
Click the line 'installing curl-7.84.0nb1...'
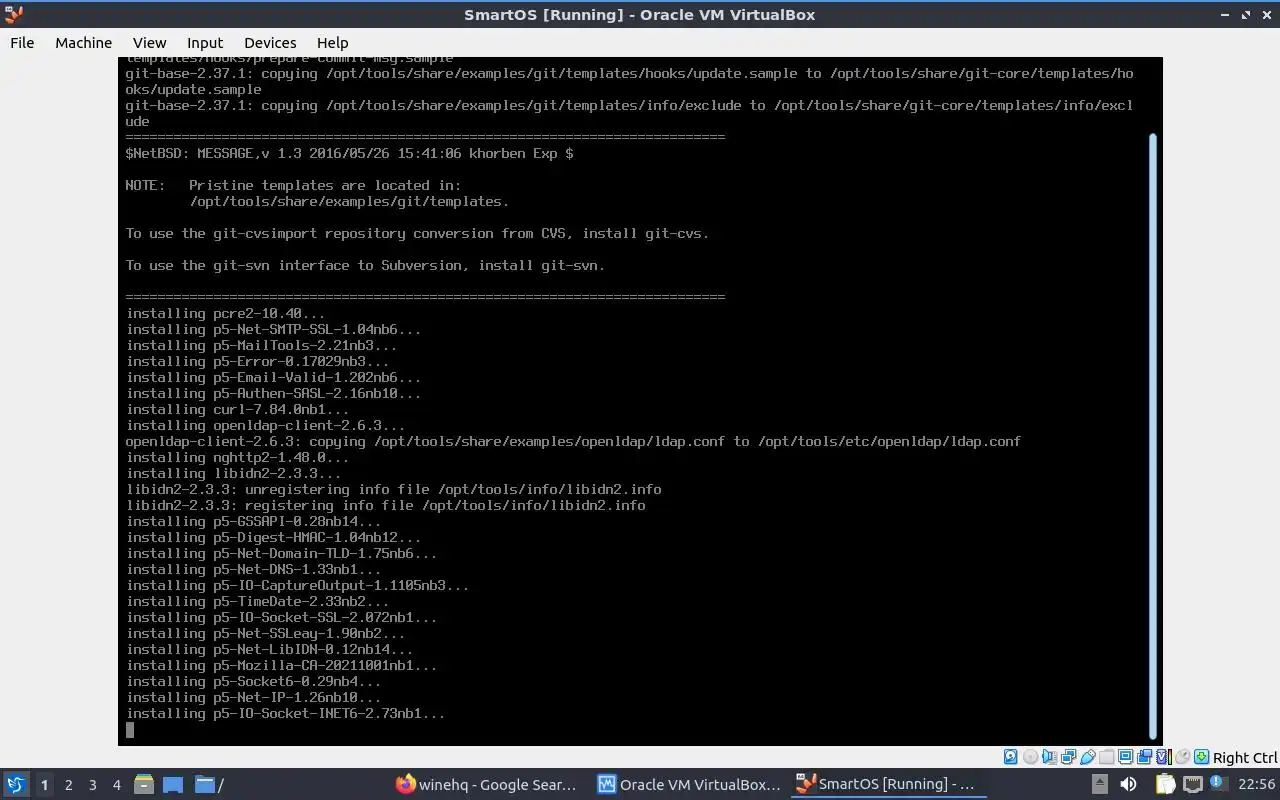point(237,409)
